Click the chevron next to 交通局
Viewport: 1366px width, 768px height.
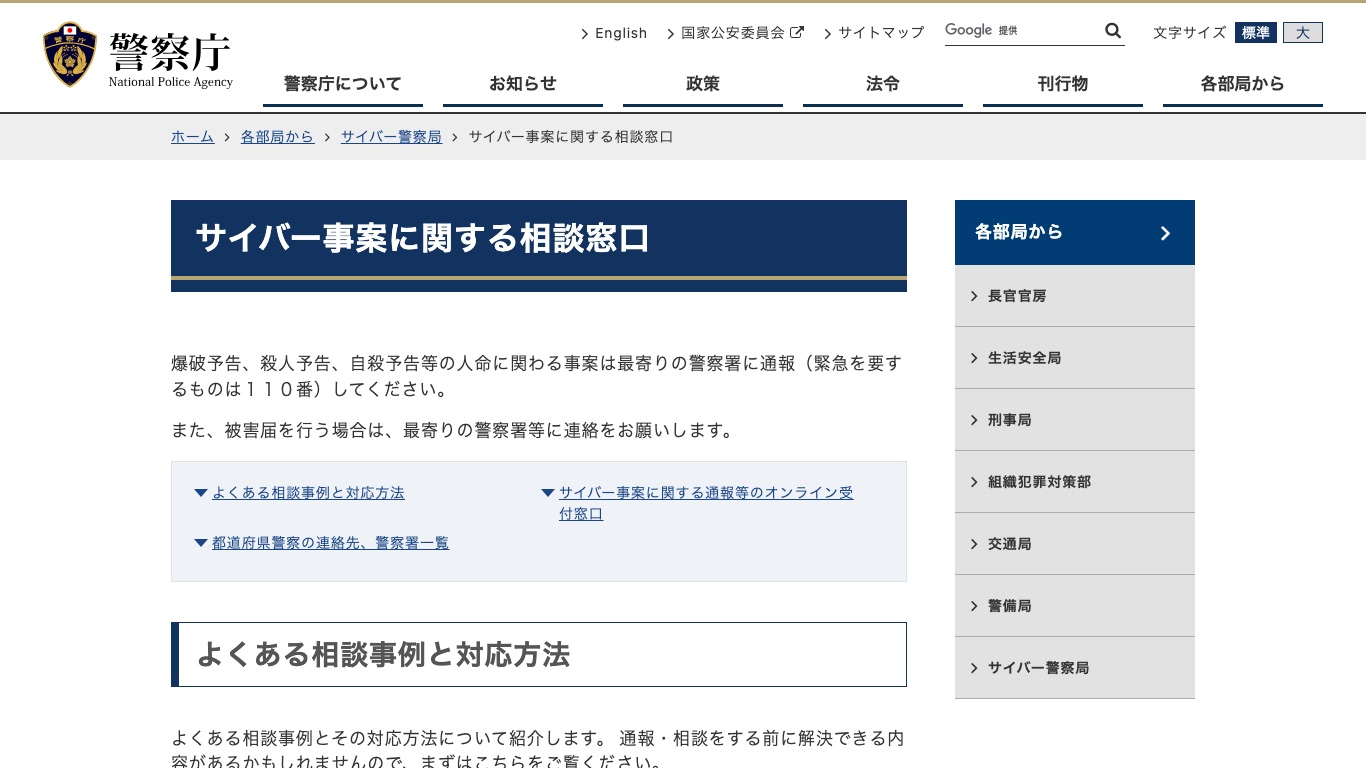[x=974, y=544]
